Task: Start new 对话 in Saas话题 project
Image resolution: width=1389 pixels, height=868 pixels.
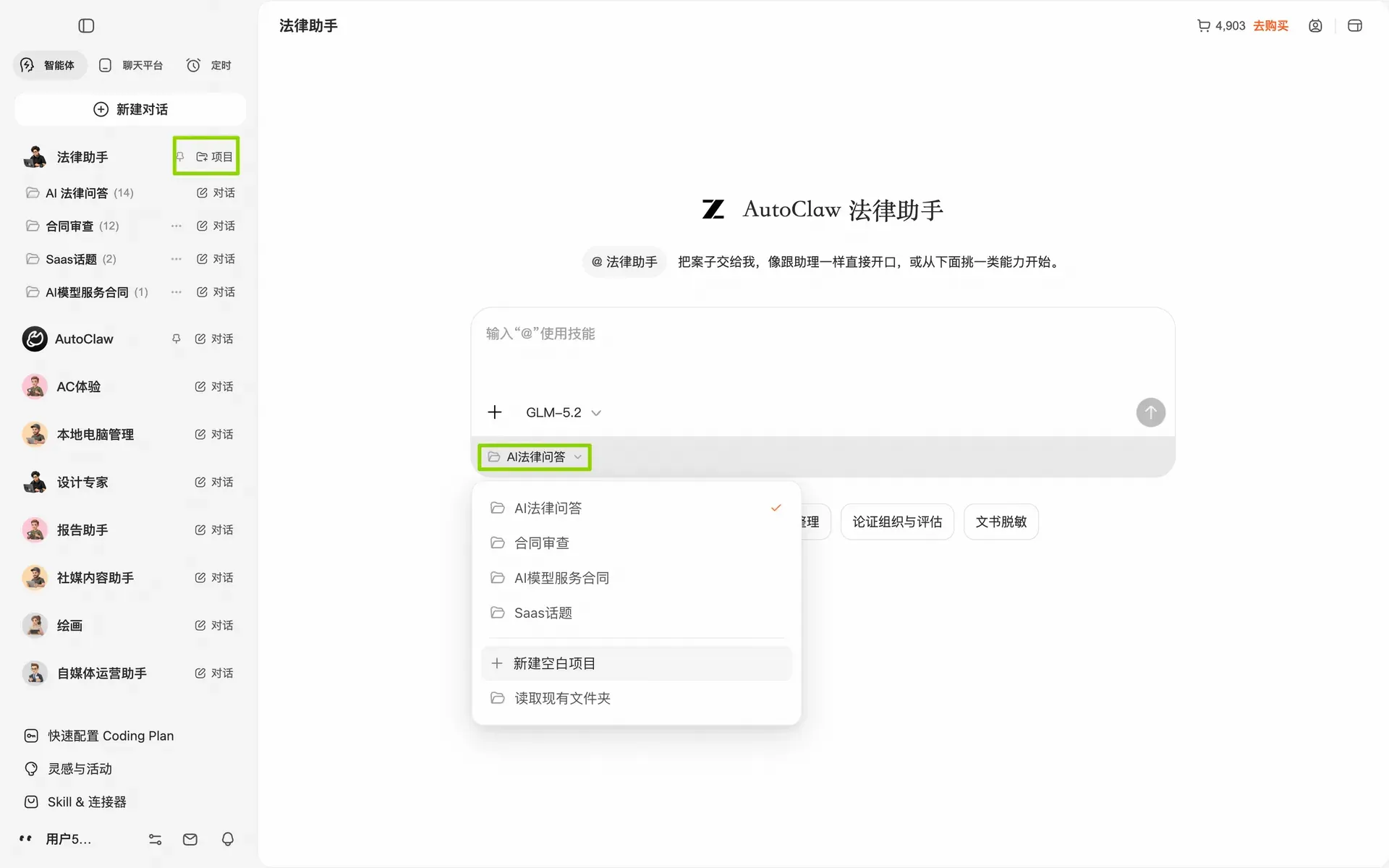Action: coord(216,259)
